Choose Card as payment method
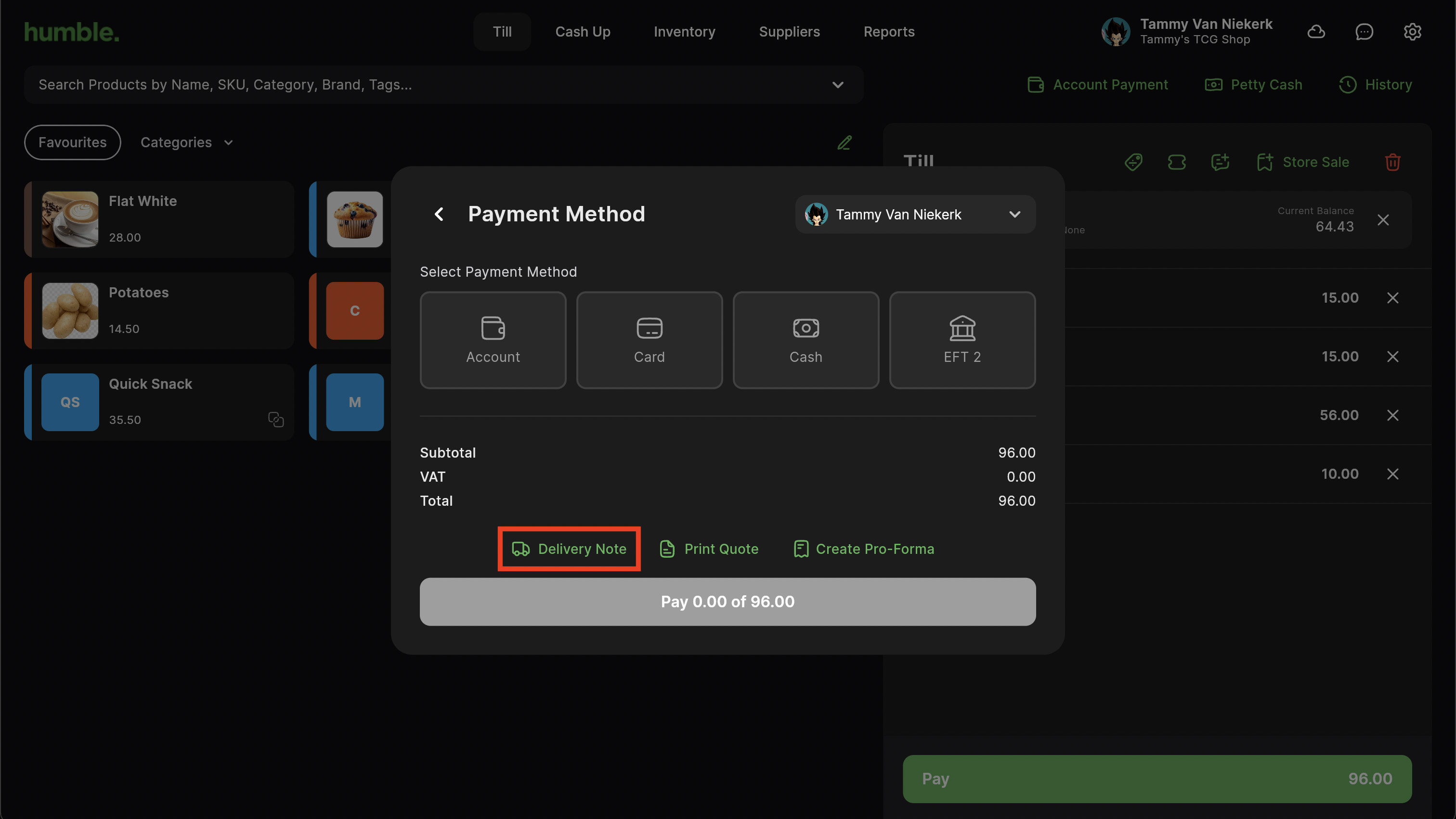This screenshot has height=819, width=1456. pos(649,340)
